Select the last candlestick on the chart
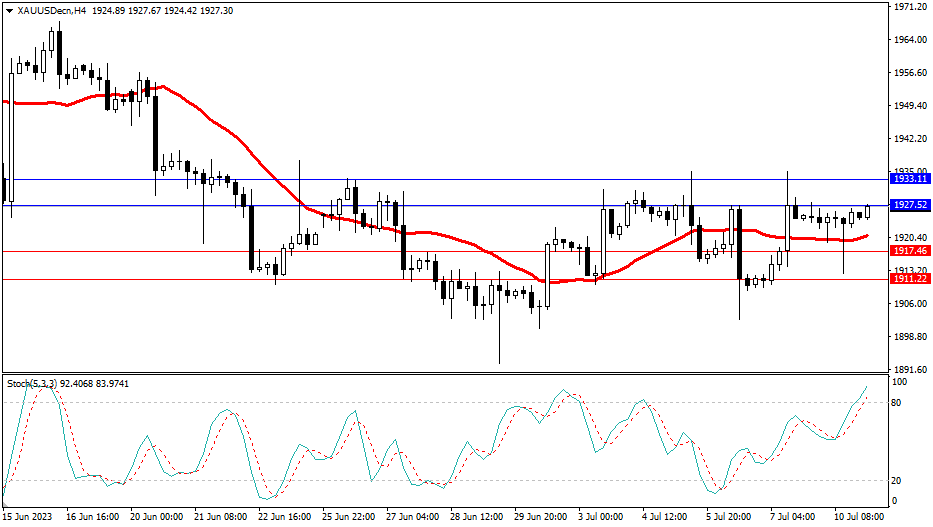933x527 pixels. 868,210
